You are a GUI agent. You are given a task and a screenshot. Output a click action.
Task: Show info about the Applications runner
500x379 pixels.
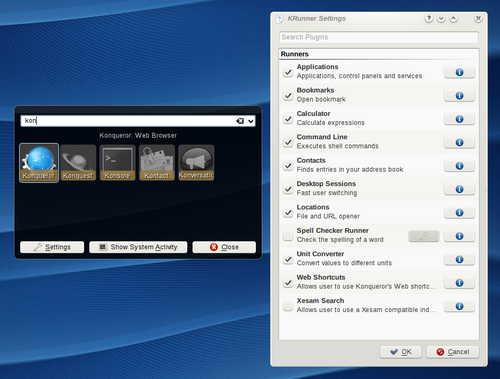459,72
